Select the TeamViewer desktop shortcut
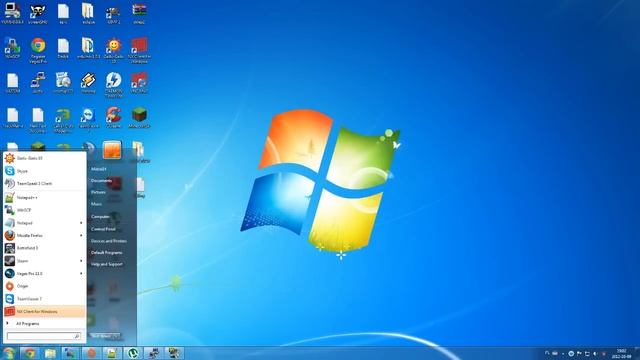The height and width of the screenshot is (360, 640). click(x=89, y=118)
